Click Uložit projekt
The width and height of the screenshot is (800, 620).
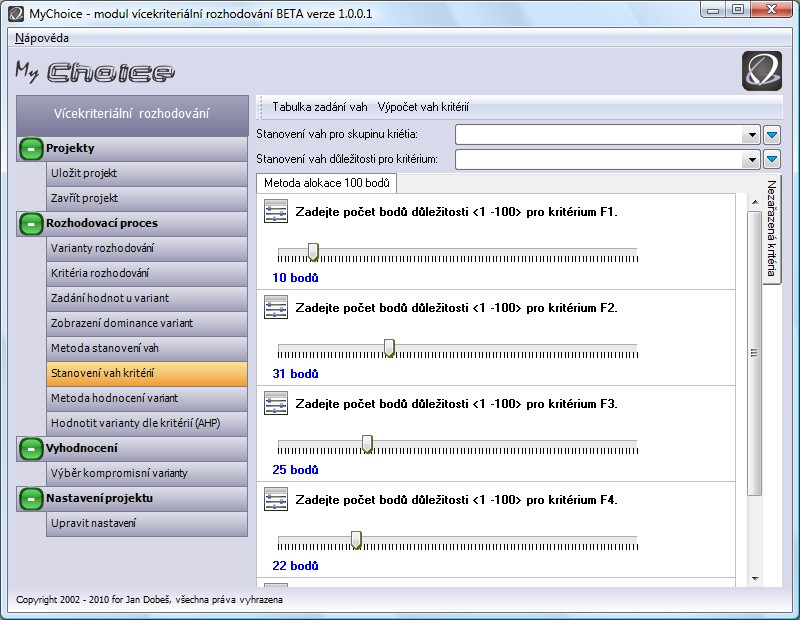[x=147, y=173]
